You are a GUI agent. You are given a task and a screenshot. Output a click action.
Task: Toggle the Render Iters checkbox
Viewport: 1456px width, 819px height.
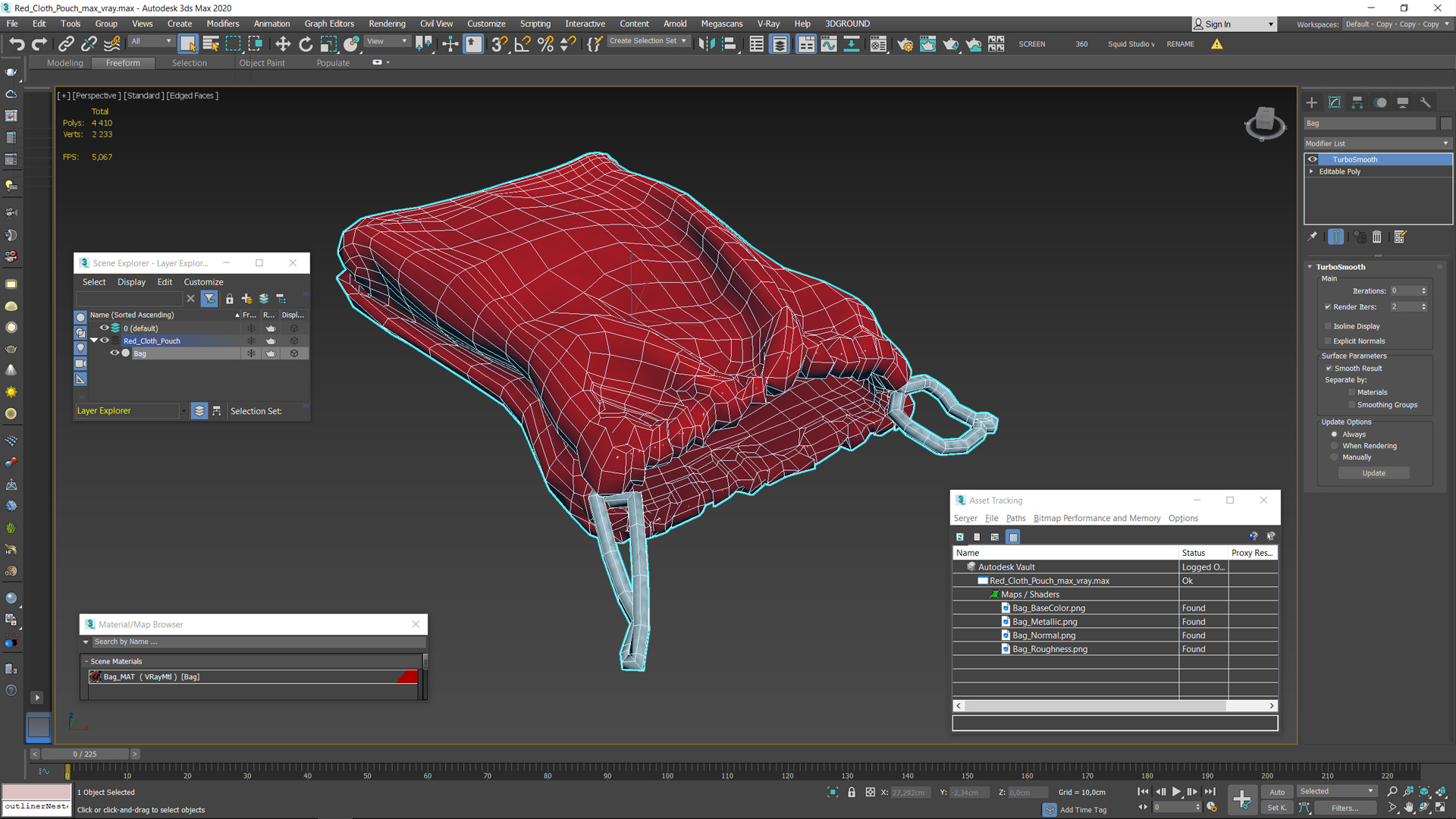click(x=1328, y=307)
